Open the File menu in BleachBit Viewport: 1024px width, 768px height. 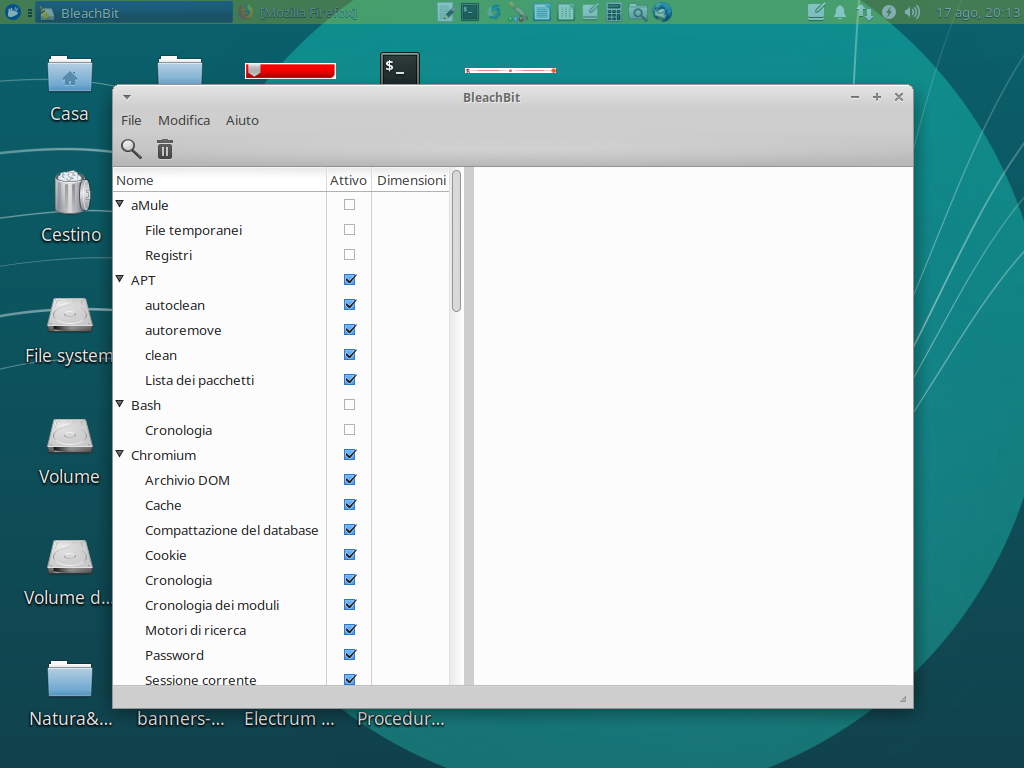click(x=131, y=120)
